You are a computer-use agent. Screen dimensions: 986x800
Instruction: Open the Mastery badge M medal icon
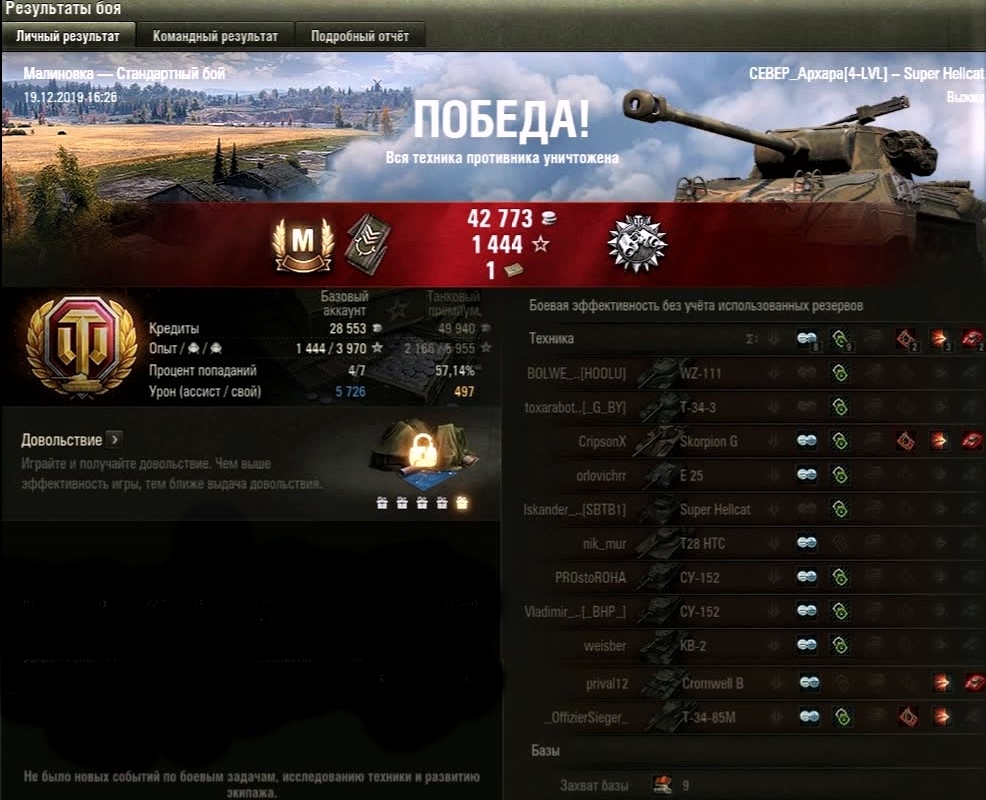[x=302, y=245]
